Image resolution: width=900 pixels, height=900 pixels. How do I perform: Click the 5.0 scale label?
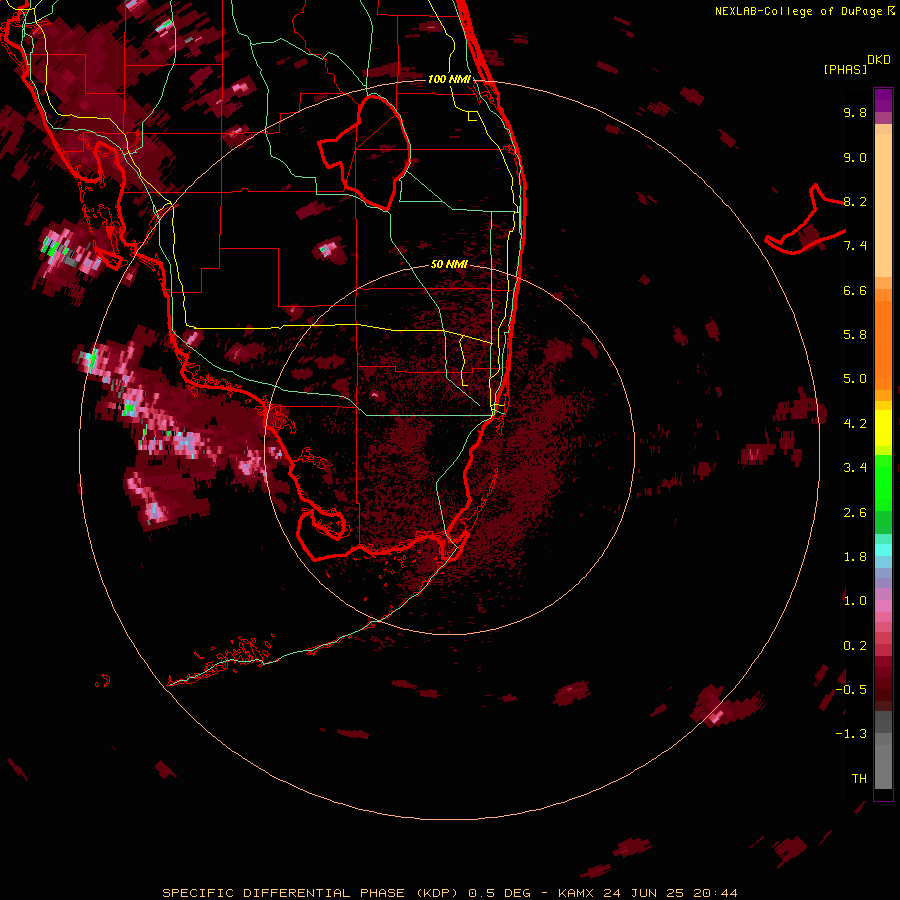point(855,379)
